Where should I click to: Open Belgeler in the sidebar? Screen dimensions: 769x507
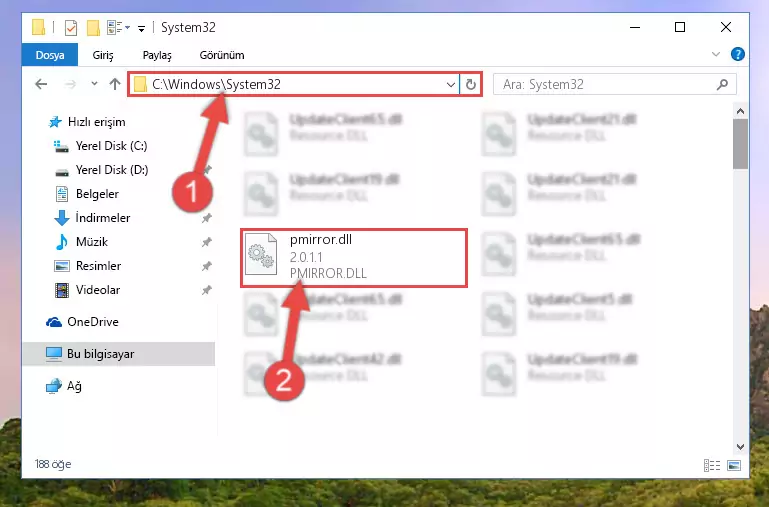[x=86, y=194]
